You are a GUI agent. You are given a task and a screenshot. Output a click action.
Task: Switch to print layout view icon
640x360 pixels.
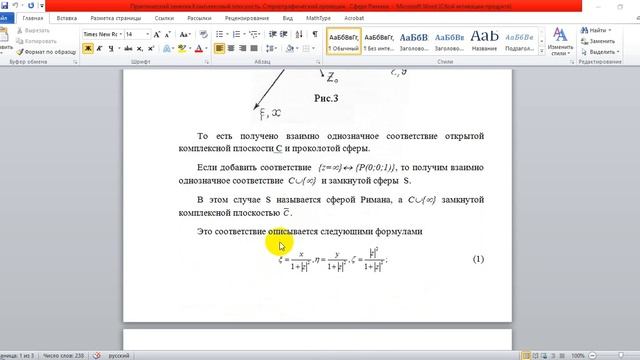(x=527, y=356)
